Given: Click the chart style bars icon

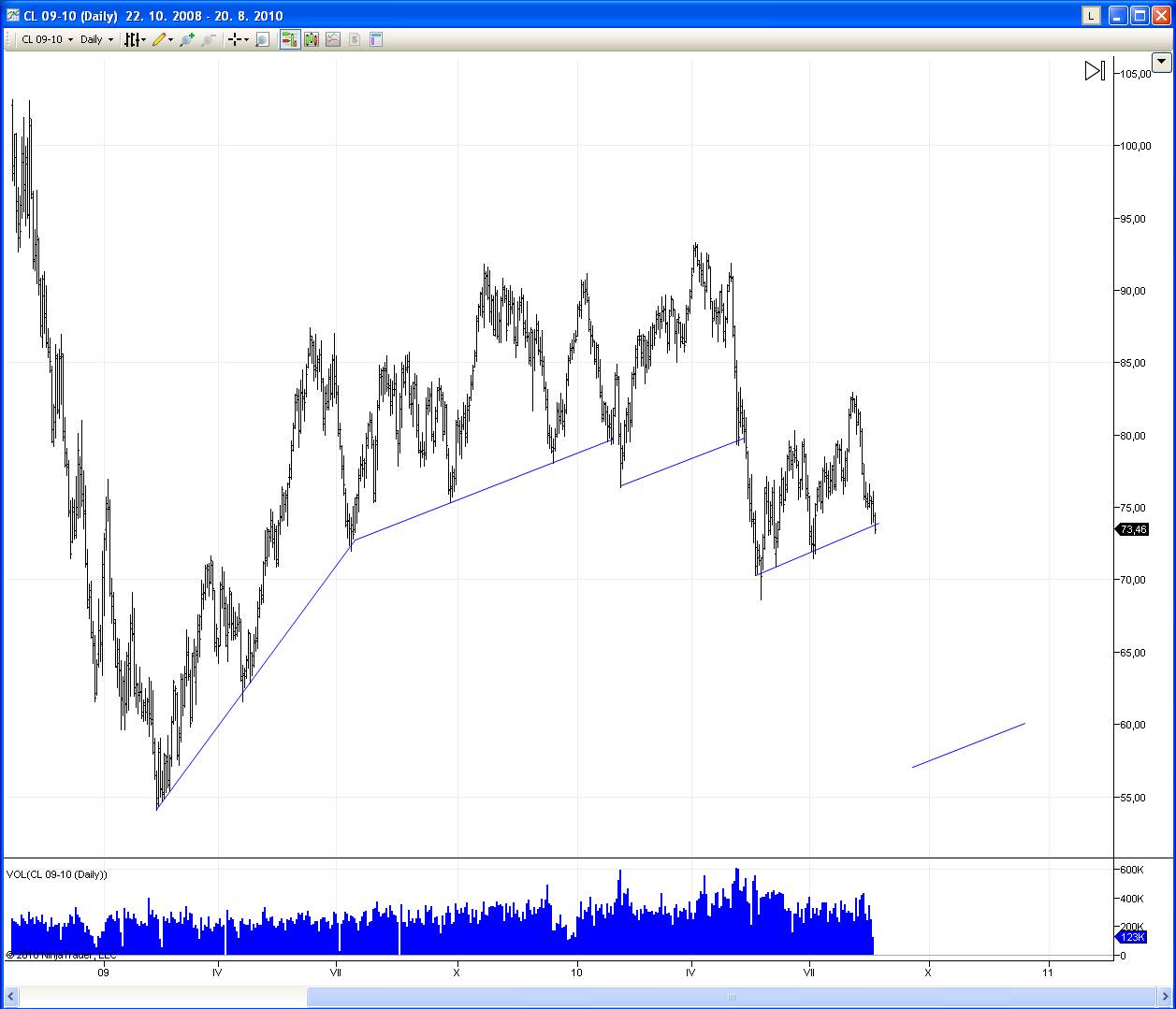Looking at the screenshot, I should click(x=132, y=39).
